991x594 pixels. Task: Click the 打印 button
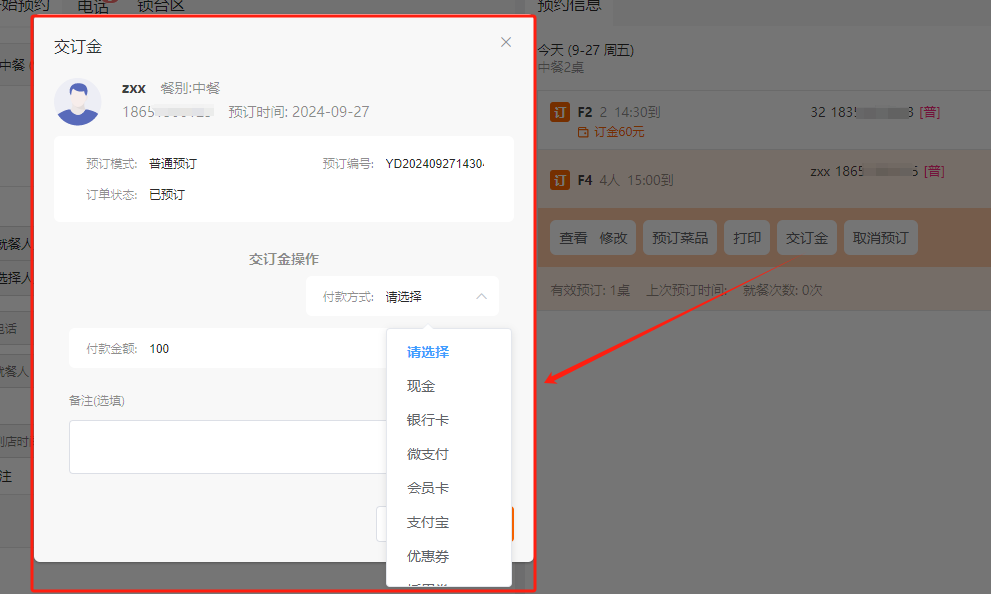tap(747, 238)
